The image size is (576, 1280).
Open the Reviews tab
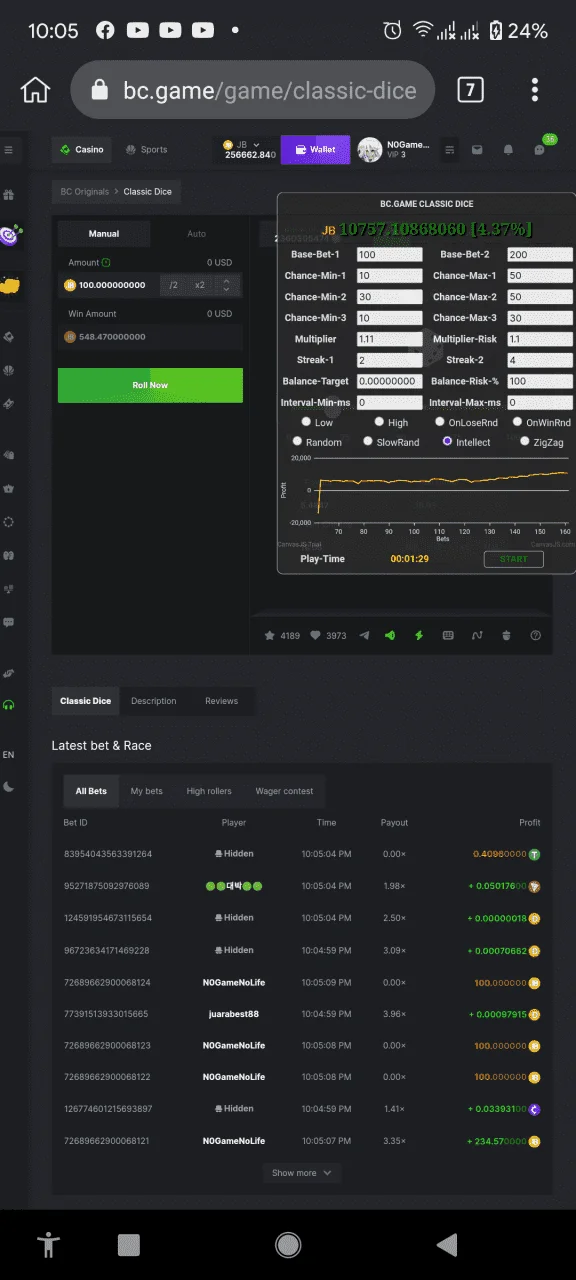[x=221, y=701]
